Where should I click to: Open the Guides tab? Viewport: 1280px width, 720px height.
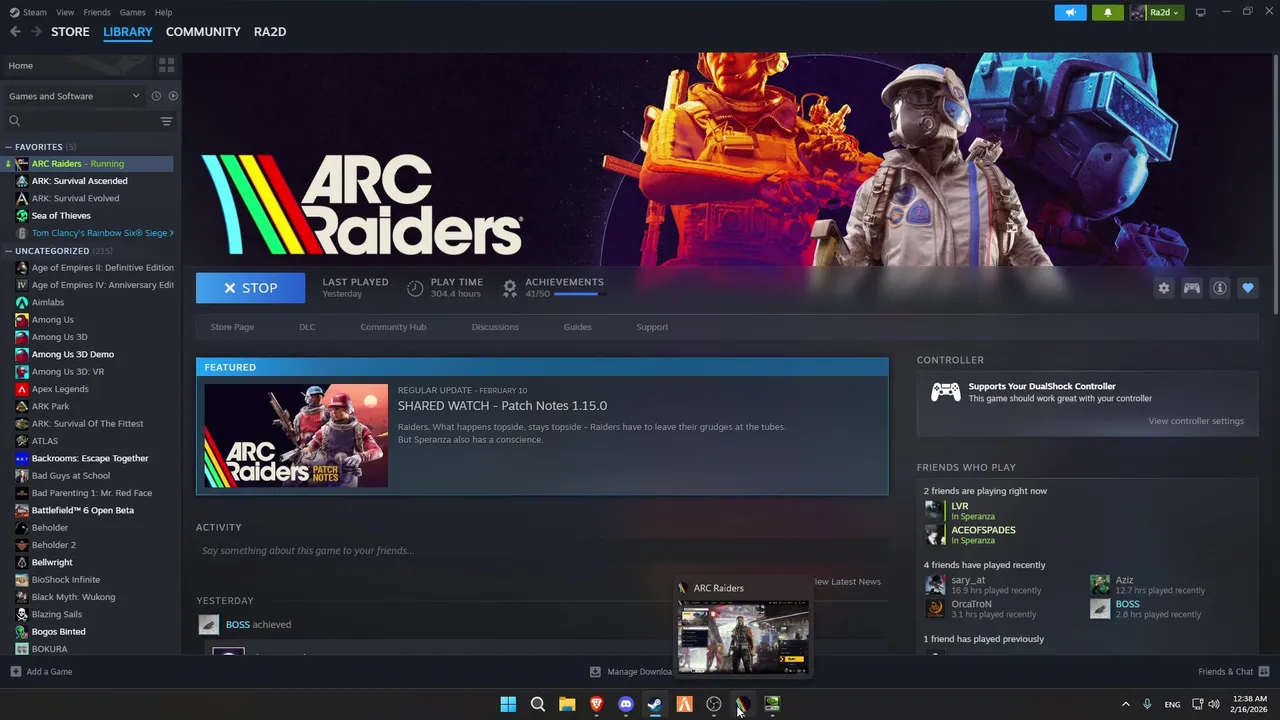pyautogui.click(x=578, y=327)
